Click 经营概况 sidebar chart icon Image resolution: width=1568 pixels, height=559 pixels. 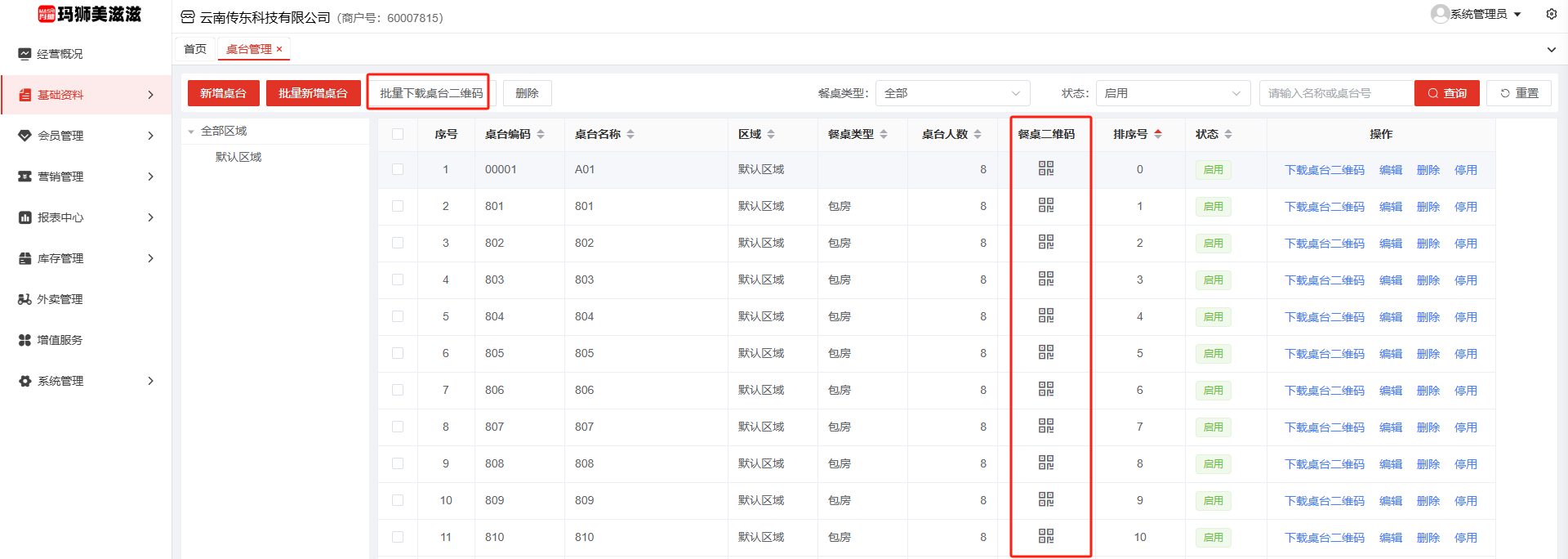point(24,54)
